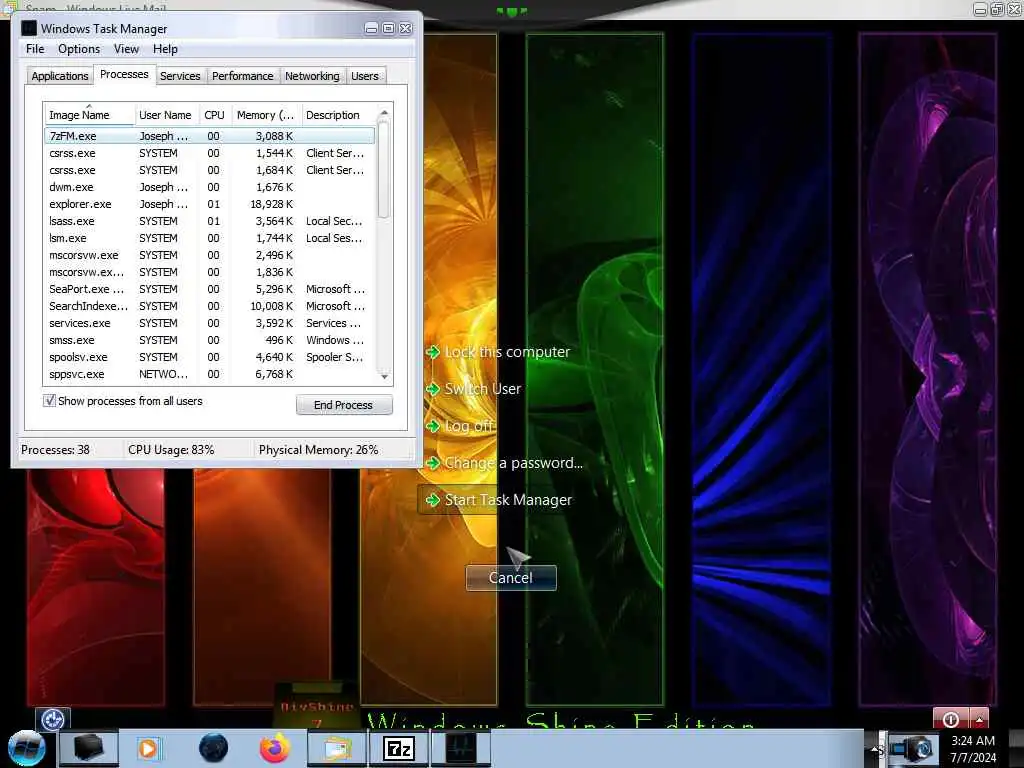
Task: Choose Start Task Manager option
Action: [500, 500]
